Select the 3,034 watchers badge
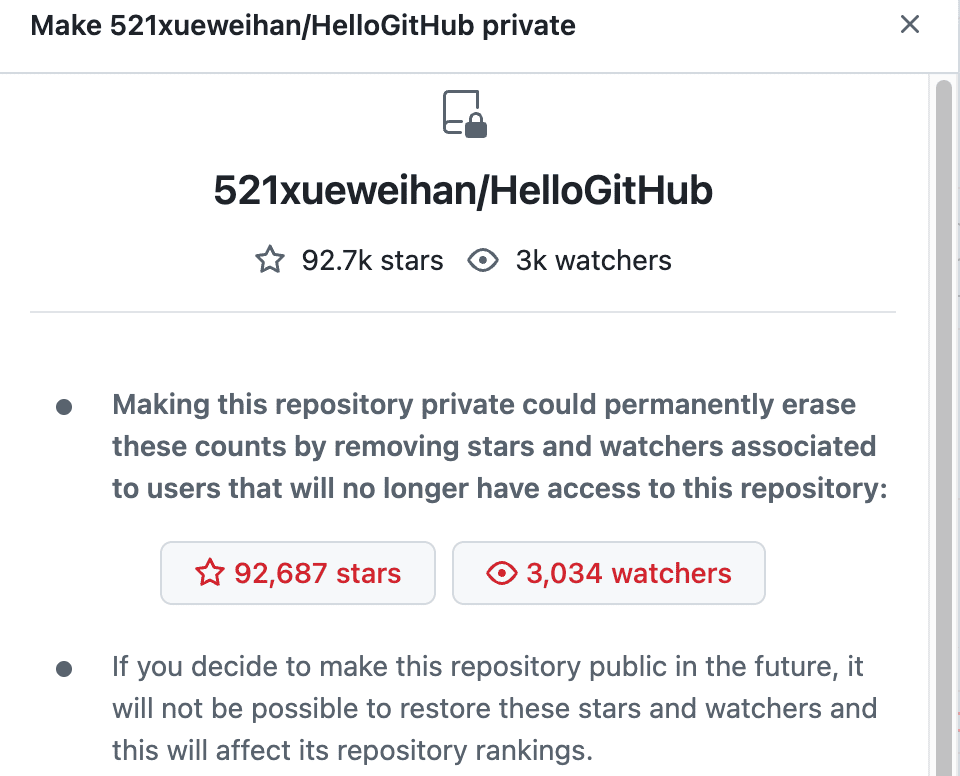This screenshot has width=960, height=776. point(609,573)
